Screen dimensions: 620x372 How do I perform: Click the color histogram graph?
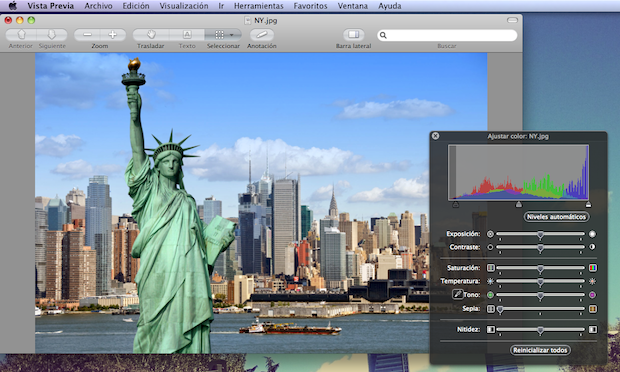pos(519,172)
